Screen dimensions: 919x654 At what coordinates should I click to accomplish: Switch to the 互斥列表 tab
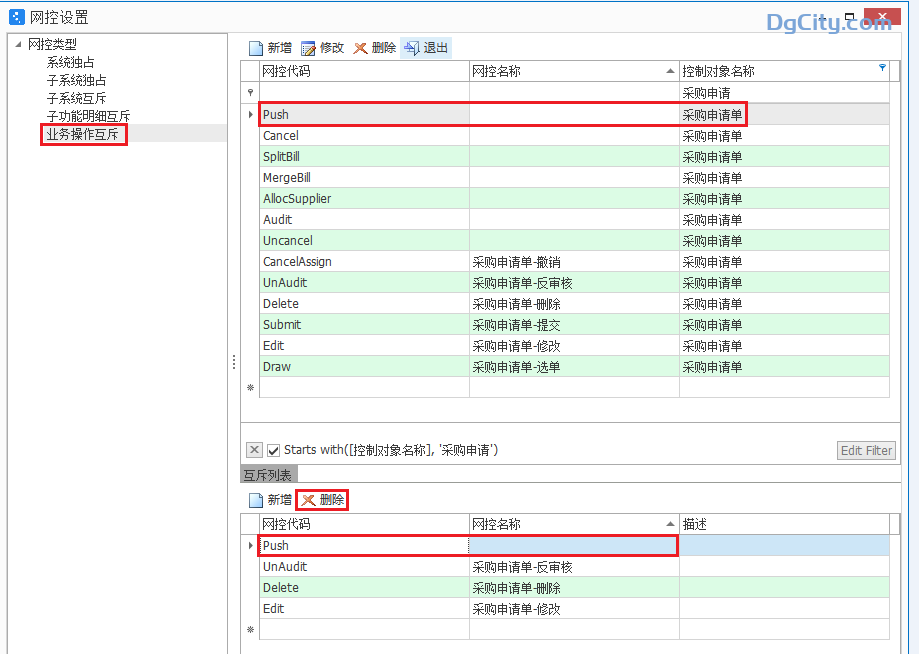click(268, 475)
